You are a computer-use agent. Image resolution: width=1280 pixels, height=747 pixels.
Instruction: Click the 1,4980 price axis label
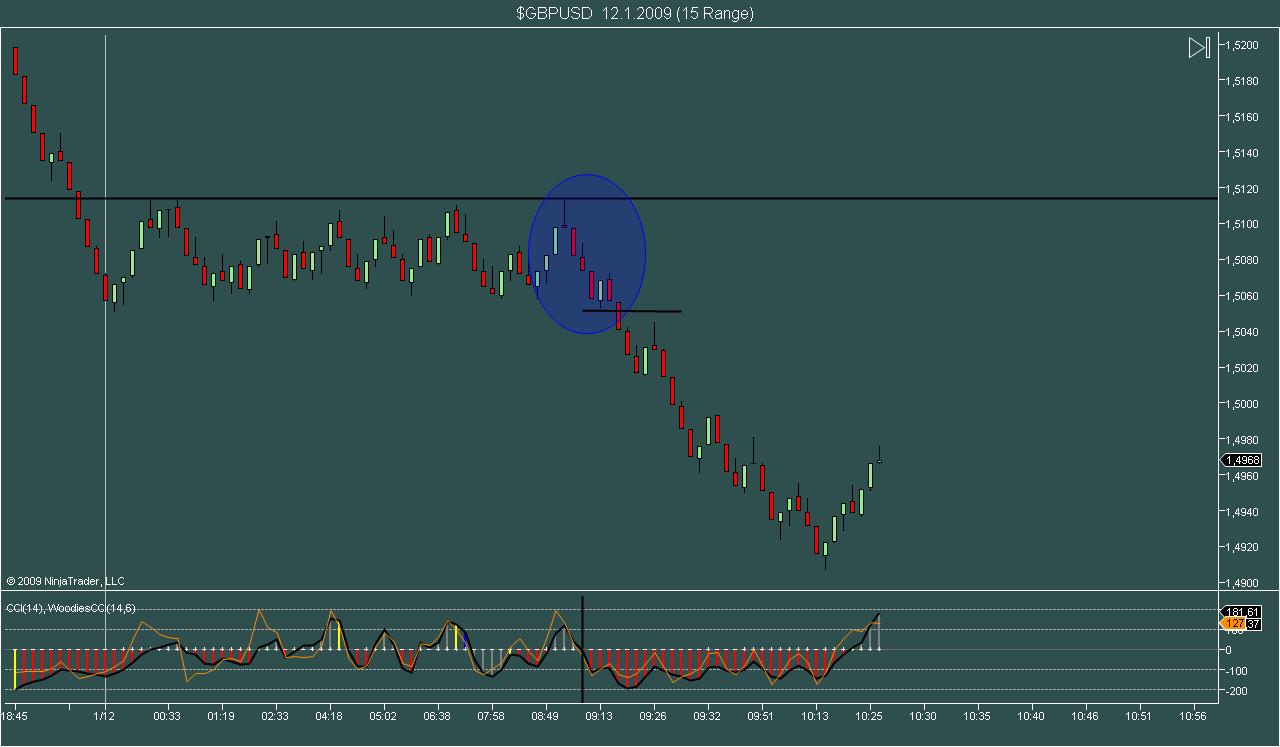1244,440
